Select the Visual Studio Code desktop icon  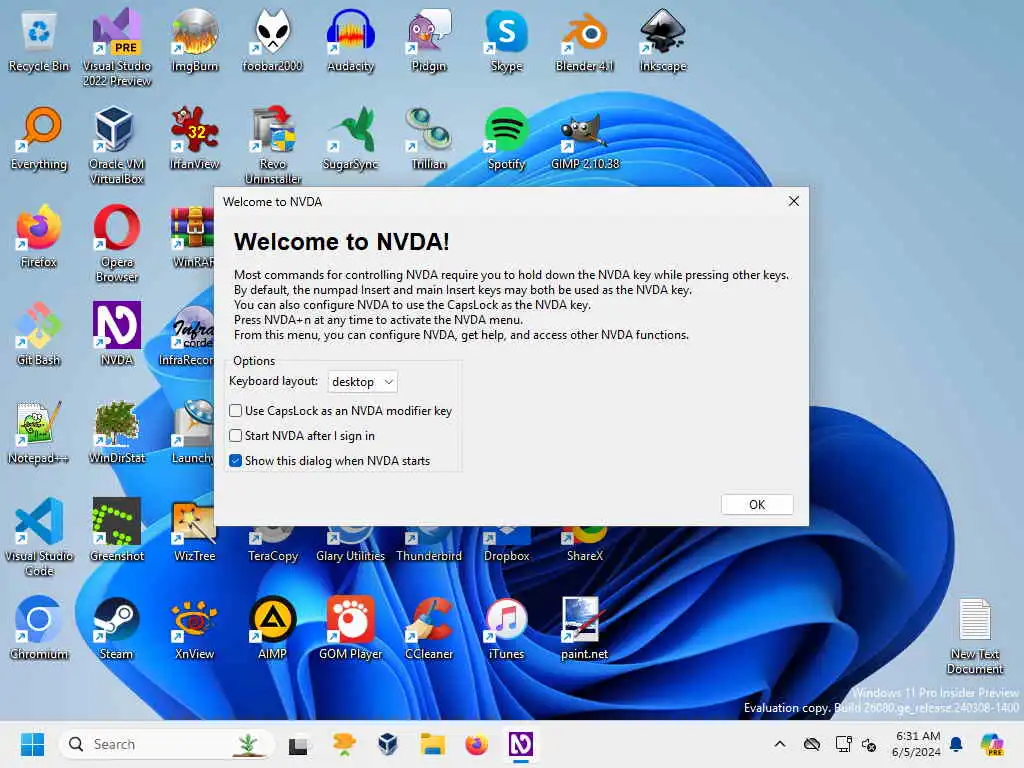[x=39, y=537]
